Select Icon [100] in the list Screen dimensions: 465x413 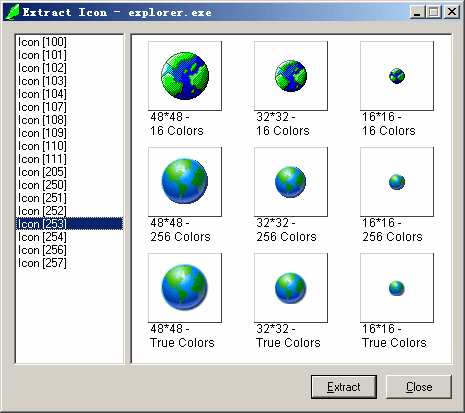pyautogui.click(x=69, y=42)
